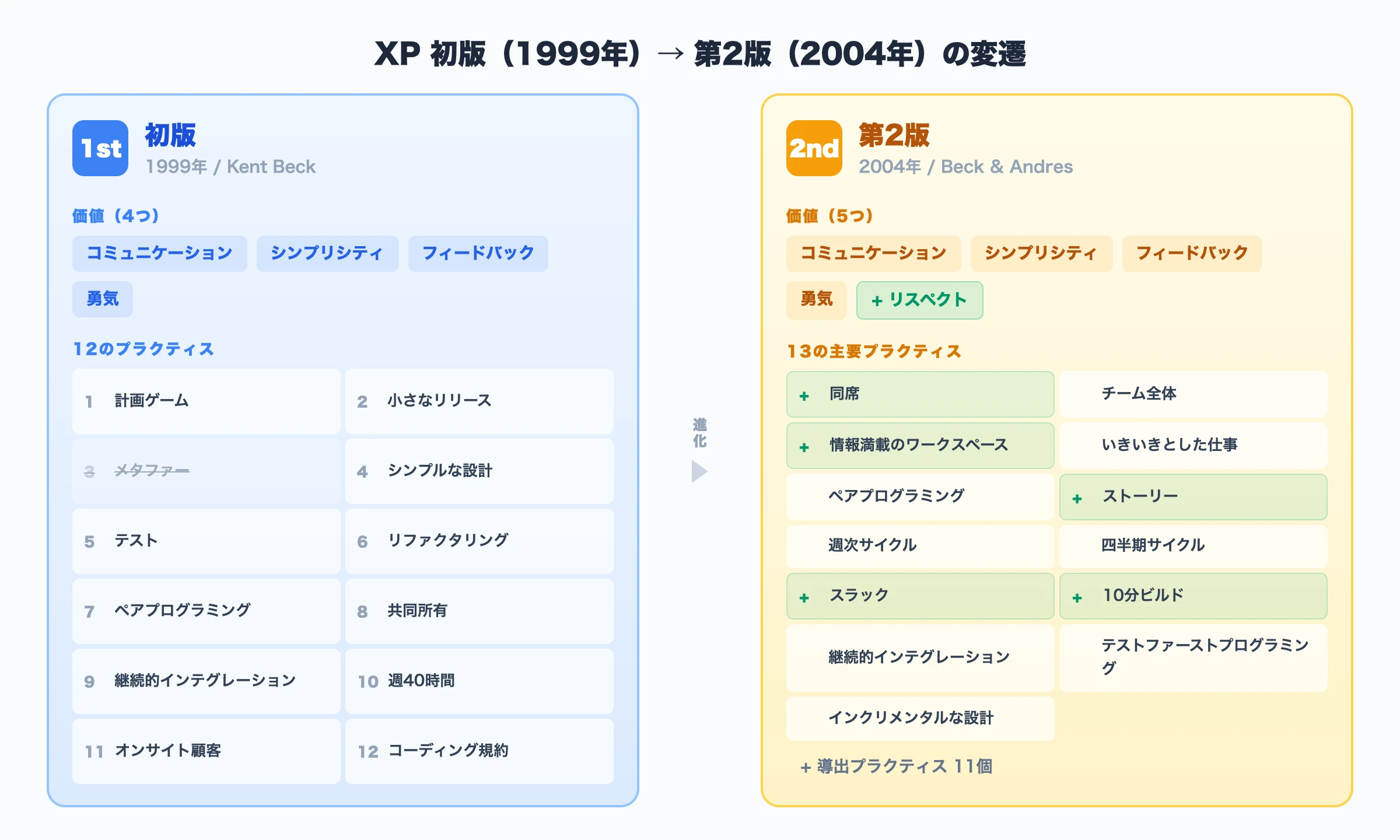The height and width of the screenshot is (840, 1400).
Task: Click the スラック practice card
Action: [921, 596]
